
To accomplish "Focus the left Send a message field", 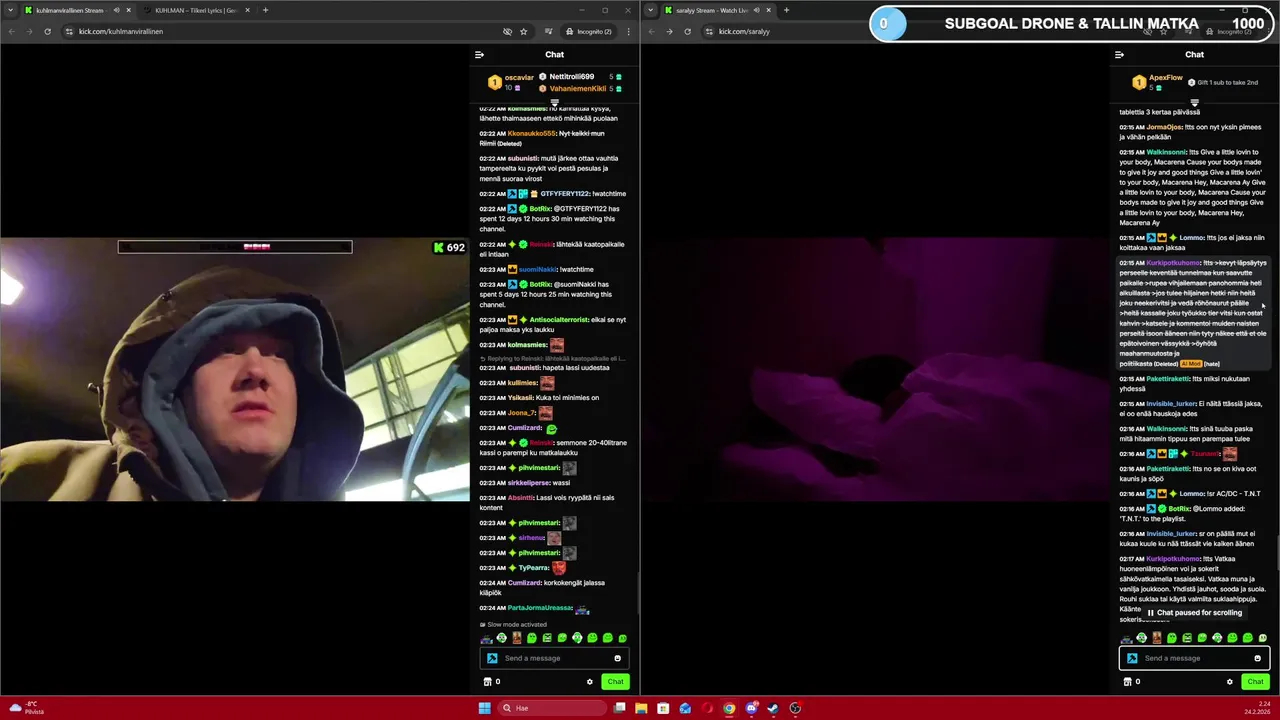I will [x=555, y=658].
